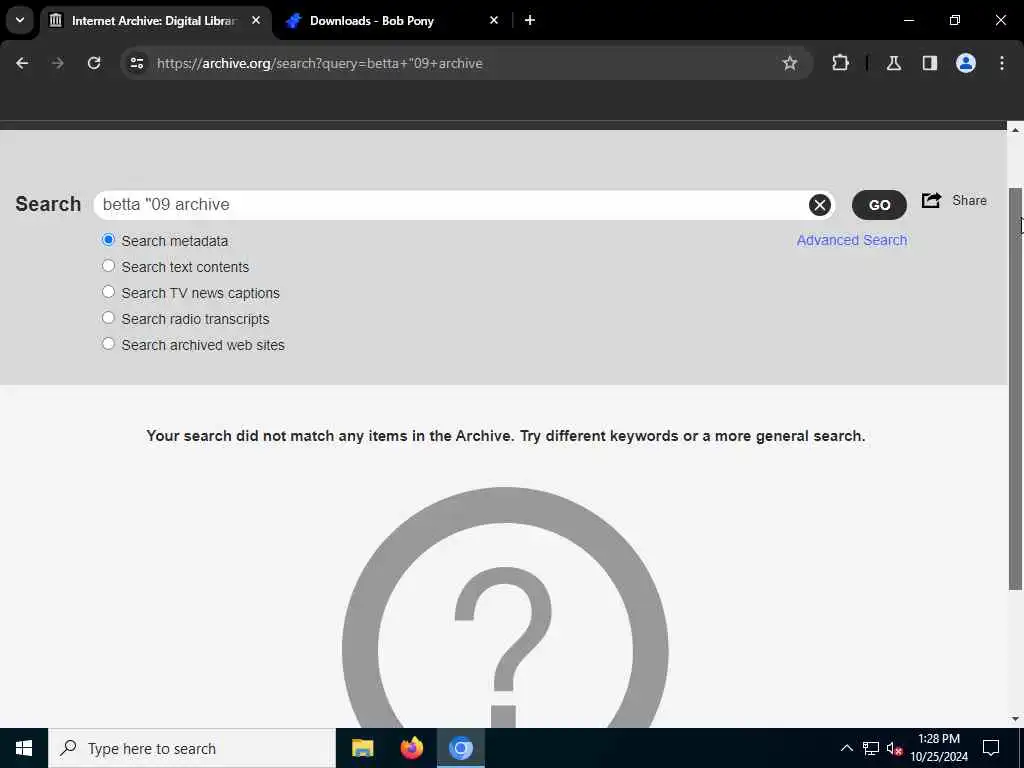Clear the search query with X
Image resolution: width=1024 pixels, height=768 pixels.
[x=820, y=205]
